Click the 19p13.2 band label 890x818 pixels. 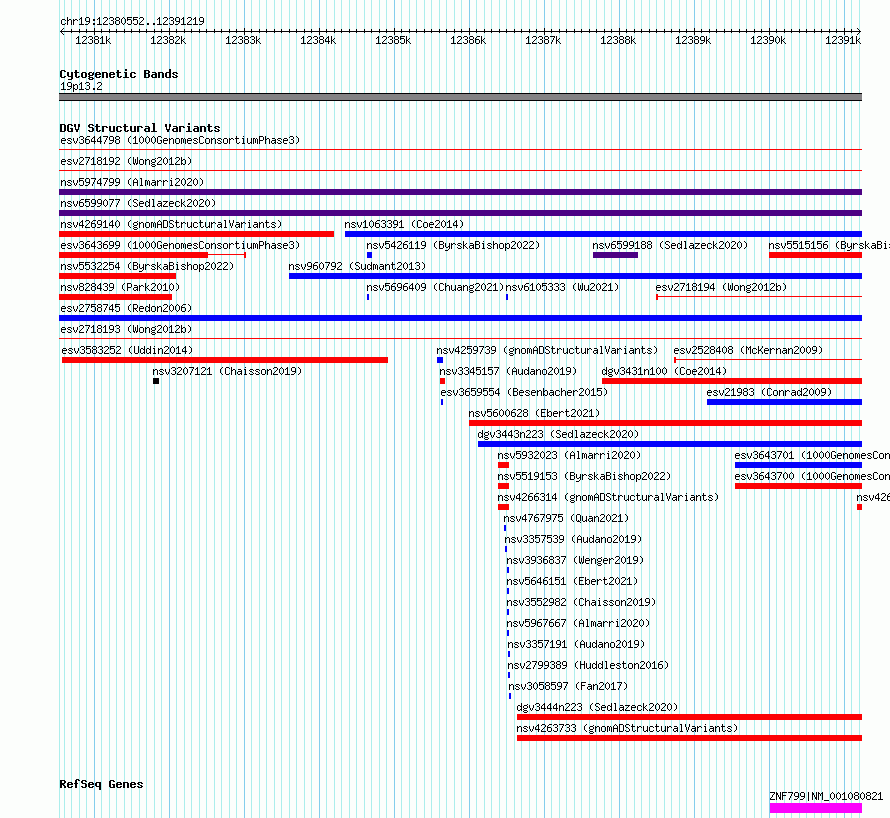click(x=81, y=86)
